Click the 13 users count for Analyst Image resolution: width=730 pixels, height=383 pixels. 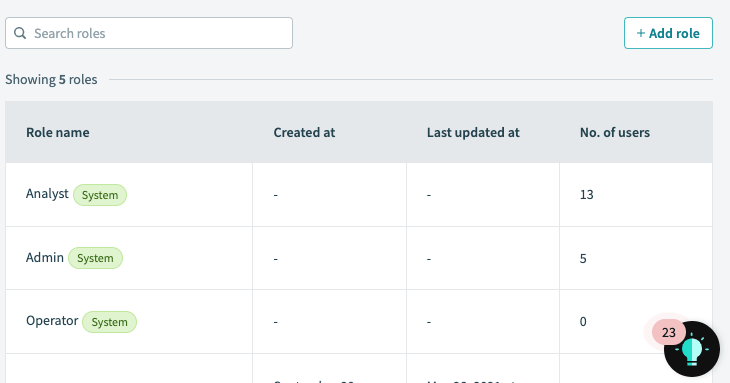click(587, 195)
